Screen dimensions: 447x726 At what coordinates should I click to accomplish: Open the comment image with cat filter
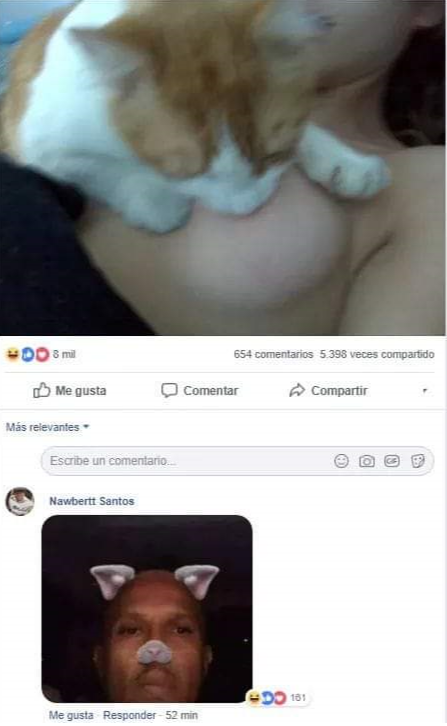[147, 609]
